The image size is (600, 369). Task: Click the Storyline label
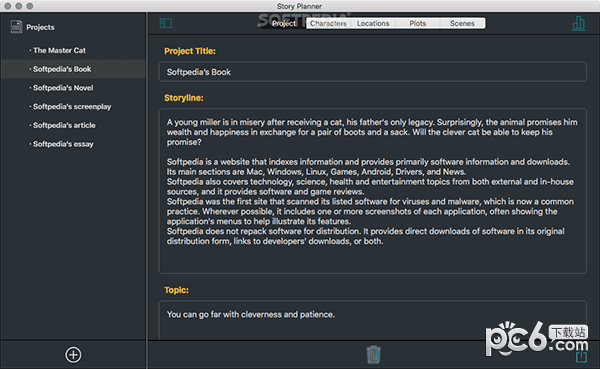click(x=184, y=98)
